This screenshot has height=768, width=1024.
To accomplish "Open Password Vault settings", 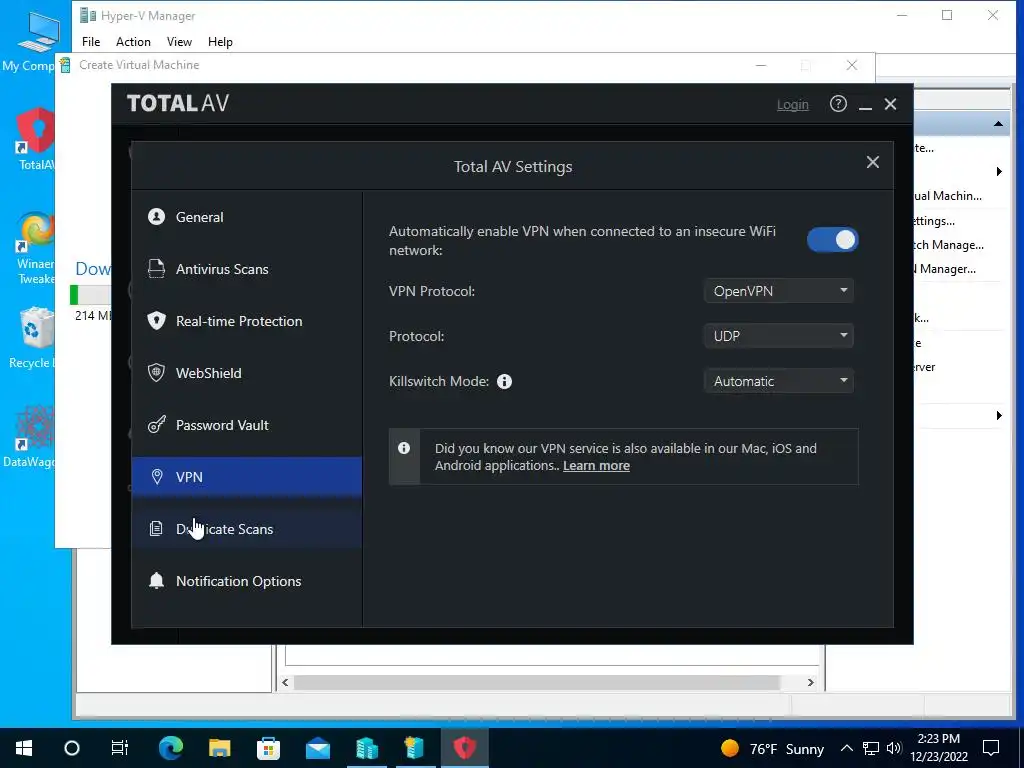I will [247, 425].
